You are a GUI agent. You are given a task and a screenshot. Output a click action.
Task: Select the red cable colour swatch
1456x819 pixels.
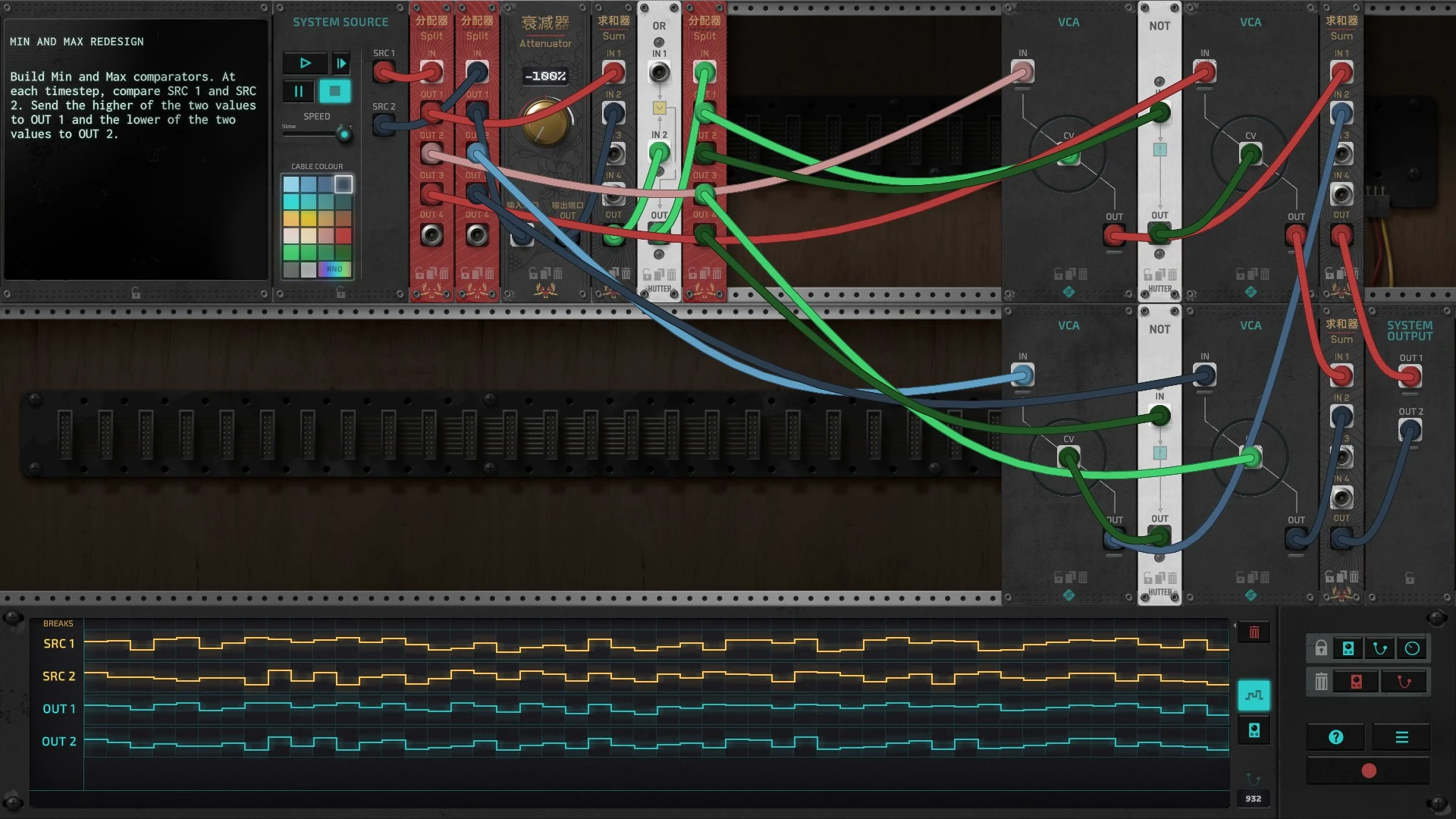pyautogui.click(x=344, y=236)
